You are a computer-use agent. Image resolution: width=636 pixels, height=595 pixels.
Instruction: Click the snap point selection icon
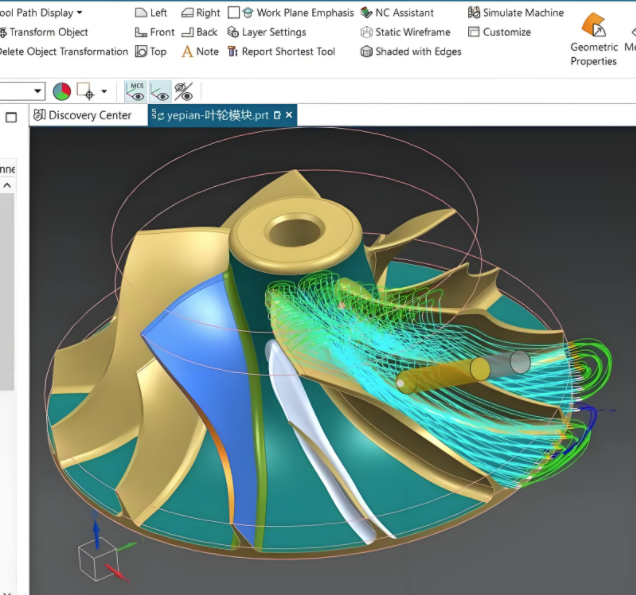(86, 91)
